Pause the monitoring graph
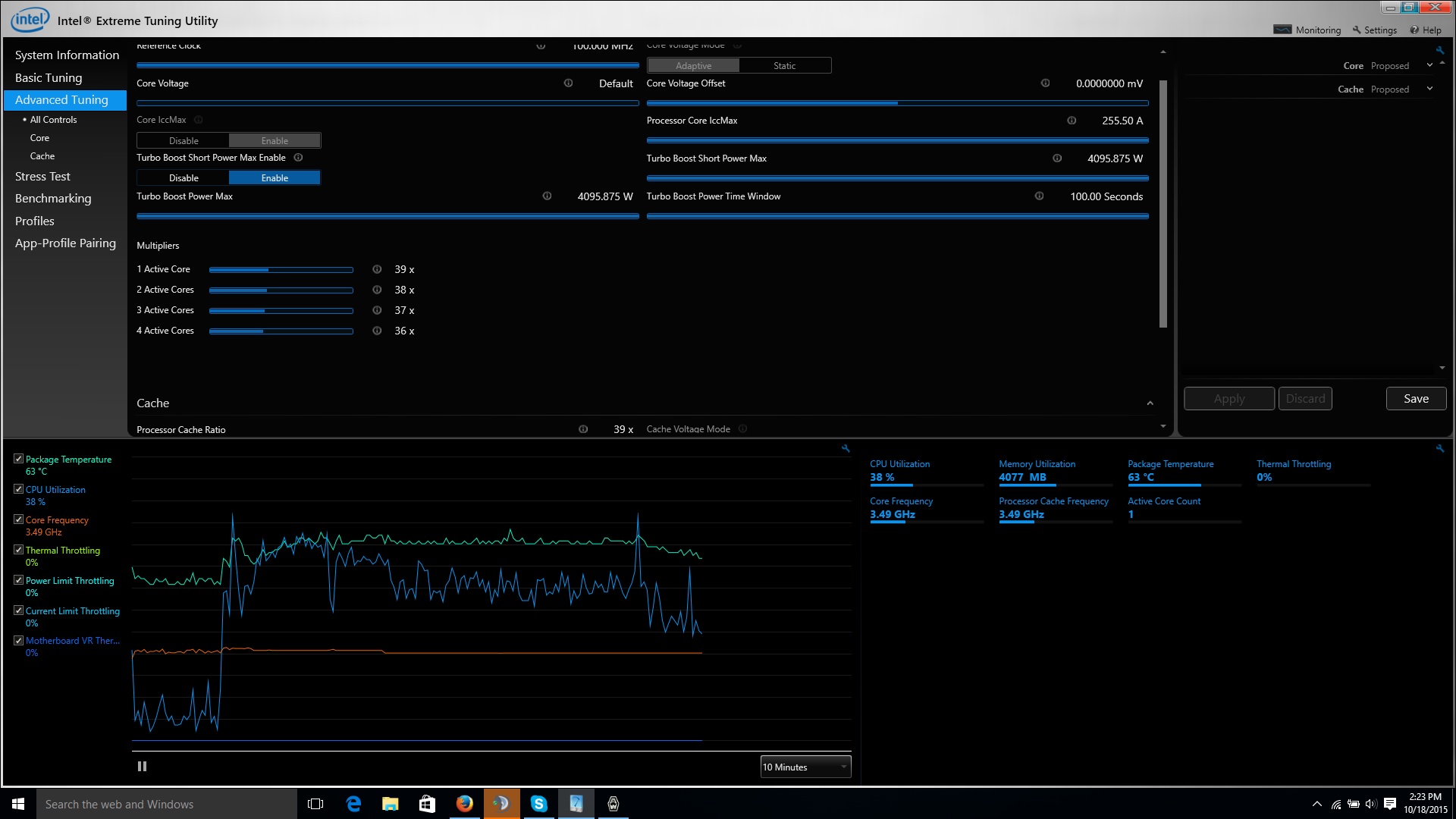The height and width of the screenshot is (819, 1456). coord(142,767)
